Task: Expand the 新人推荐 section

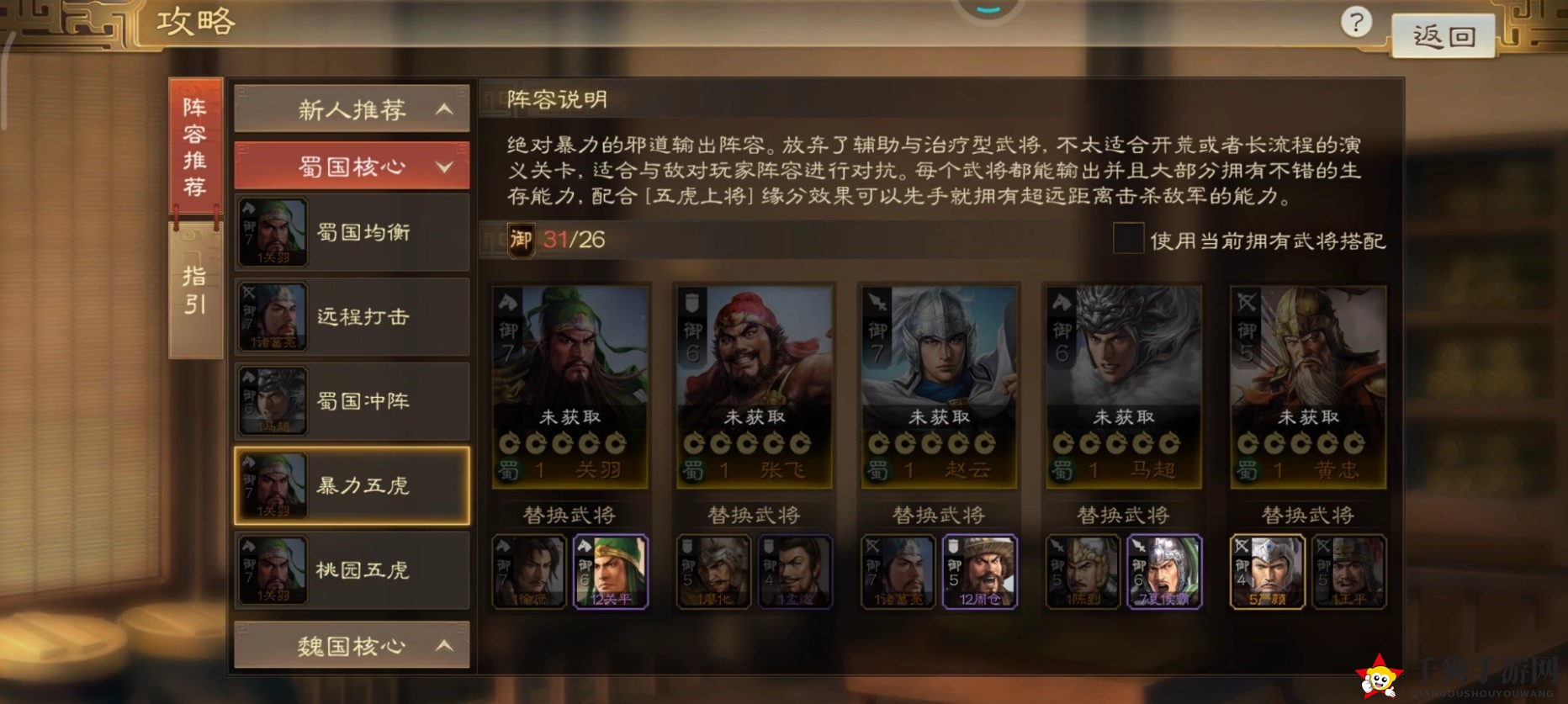Action: [352, 109]
